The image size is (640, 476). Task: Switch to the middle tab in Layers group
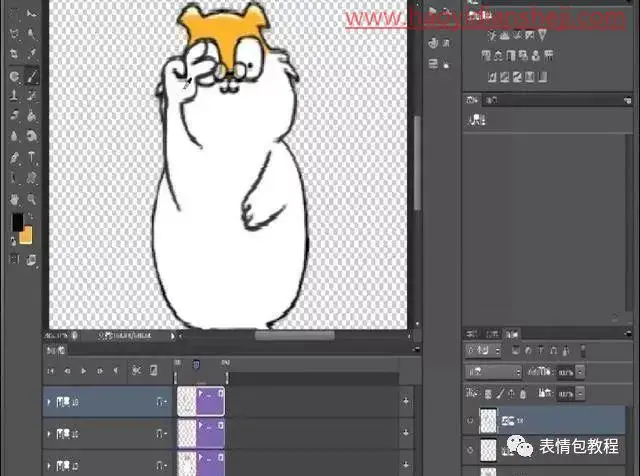pyautogui.click(x=492, y=334)
